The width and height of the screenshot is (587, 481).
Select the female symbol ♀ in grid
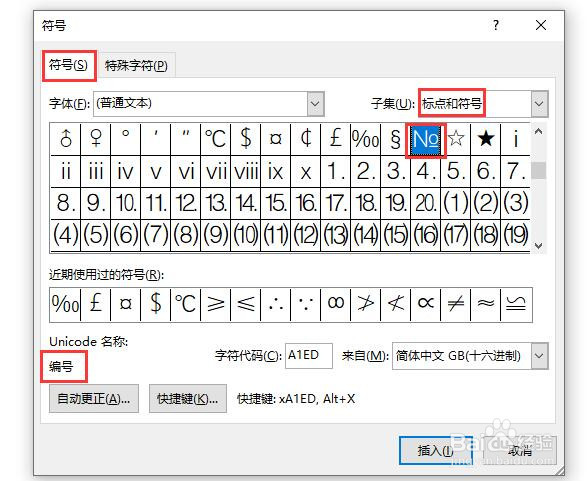(95, 139)
